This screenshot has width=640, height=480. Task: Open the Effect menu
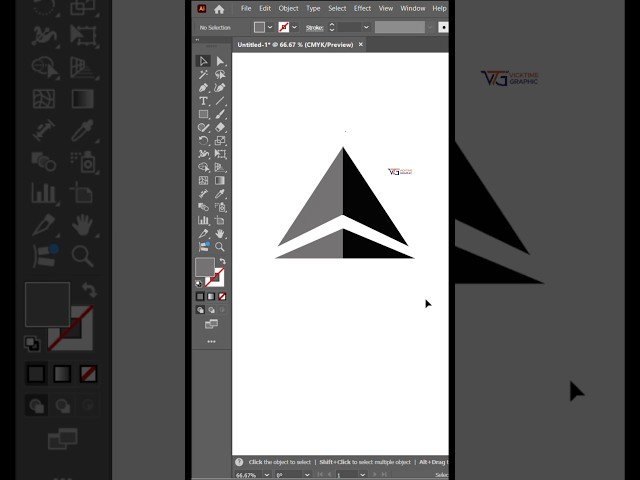[x=362, y=9]
